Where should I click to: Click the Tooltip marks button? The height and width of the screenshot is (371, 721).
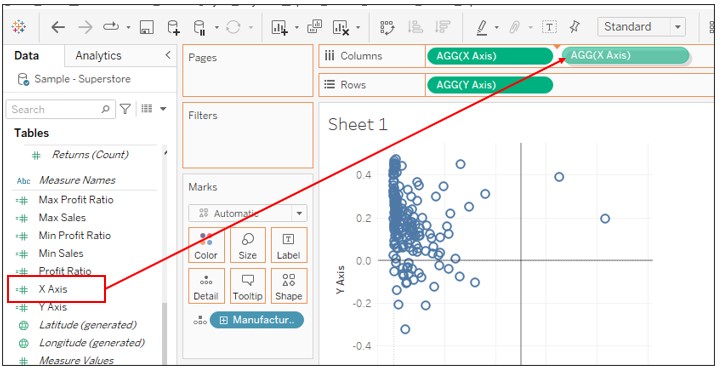247,286
